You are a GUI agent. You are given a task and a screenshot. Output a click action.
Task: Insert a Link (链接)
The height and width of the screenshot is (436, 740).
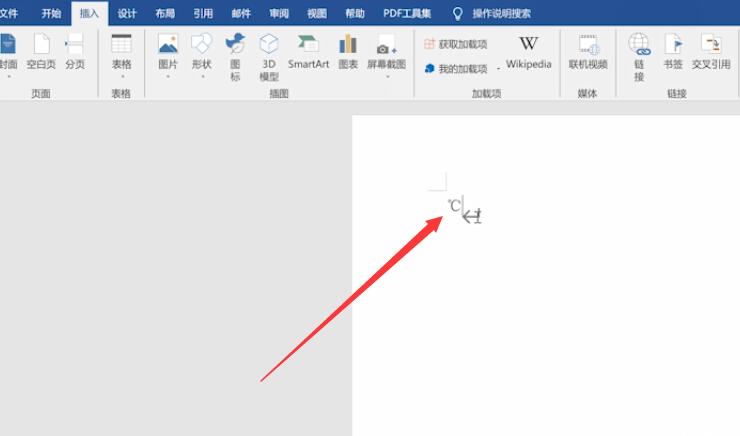(x=639, y=58)
